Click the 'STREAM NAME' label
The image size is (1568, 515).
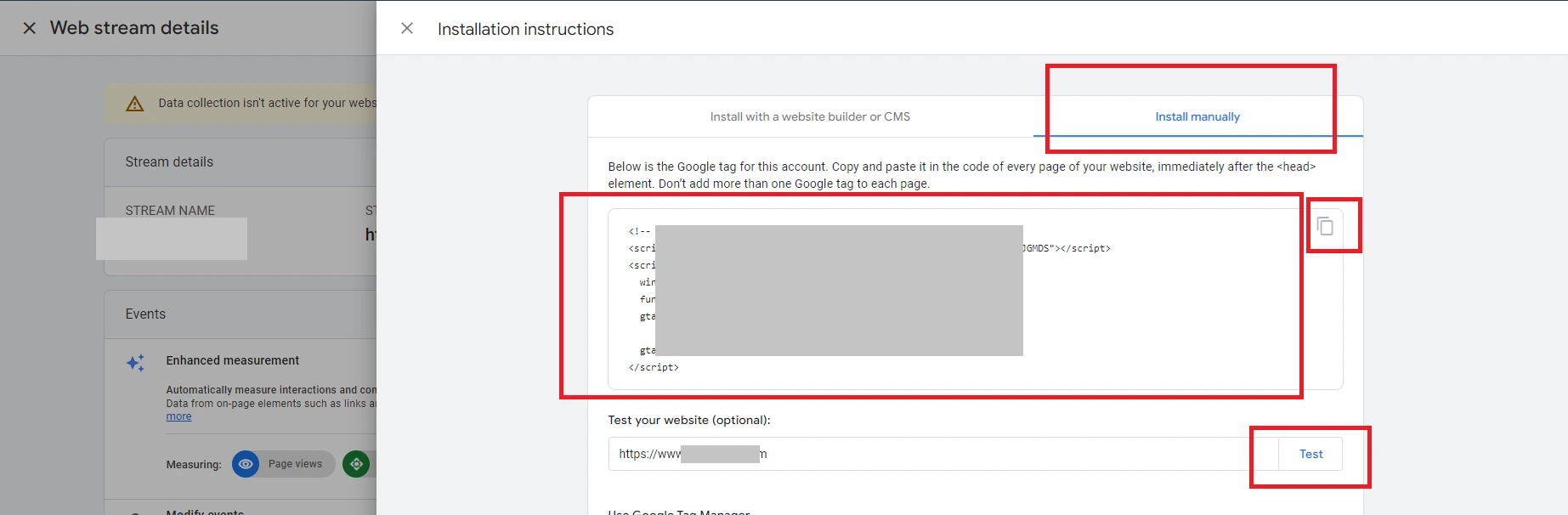tap(170, 210)
